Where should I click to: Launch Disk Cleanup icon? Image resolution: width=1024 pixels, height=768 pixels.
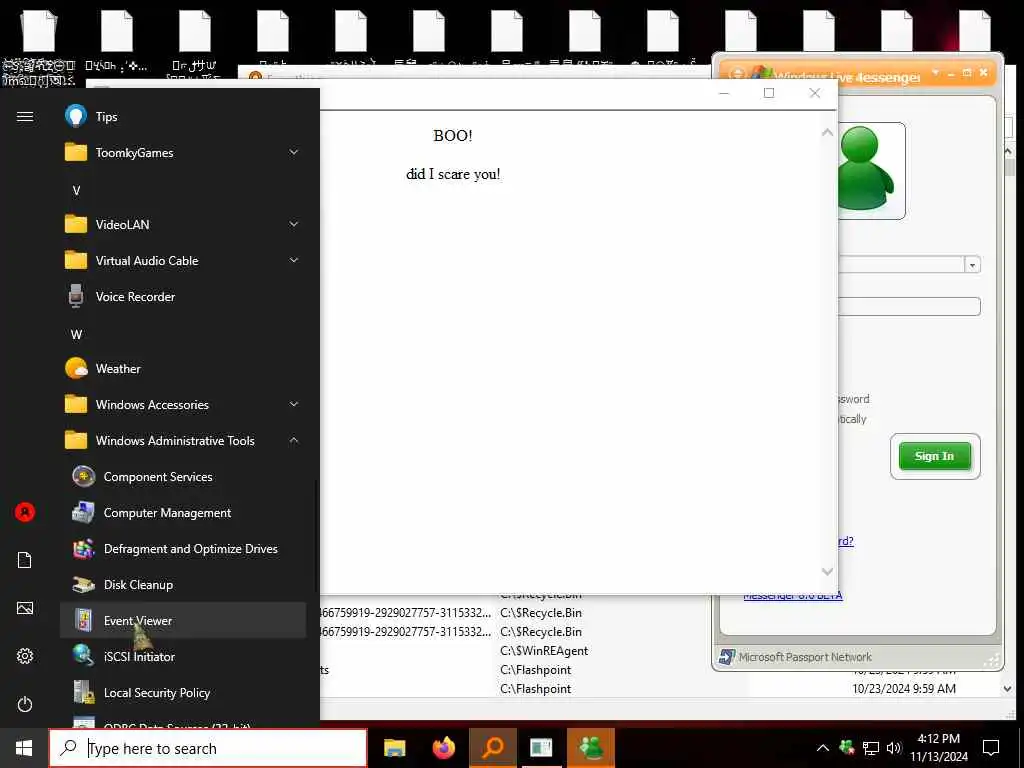point(84,584)
